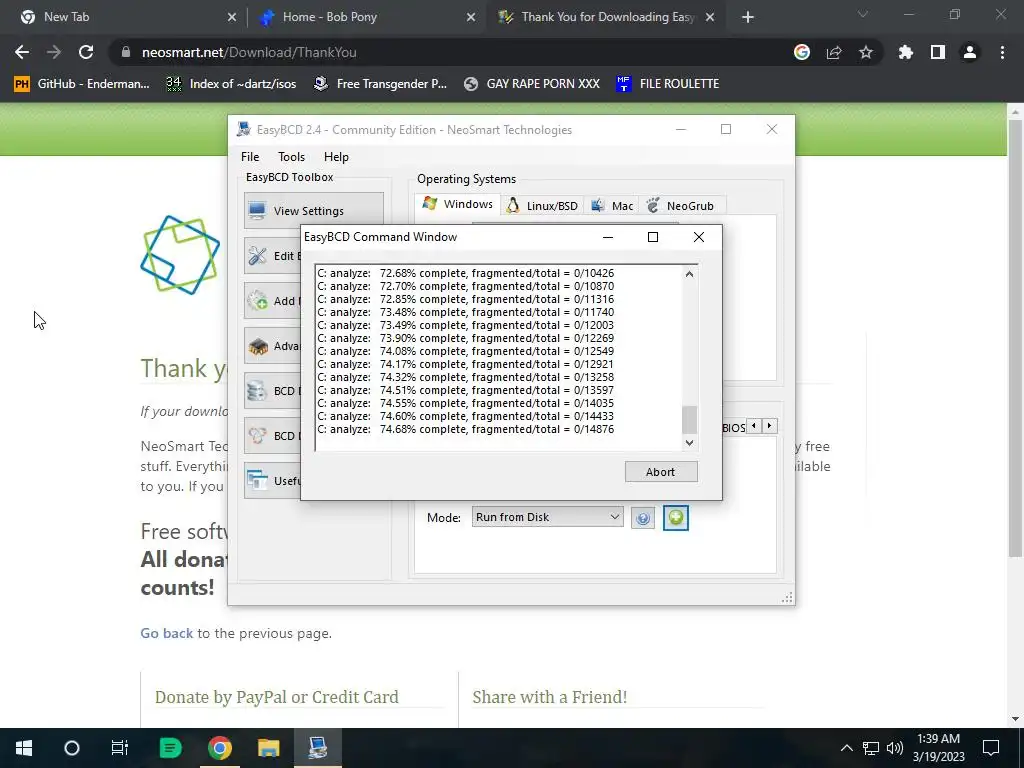Open the FILE ROULETTE bookmark
This screenshot has height=768, width=1024.
click(x=667, y=84)
